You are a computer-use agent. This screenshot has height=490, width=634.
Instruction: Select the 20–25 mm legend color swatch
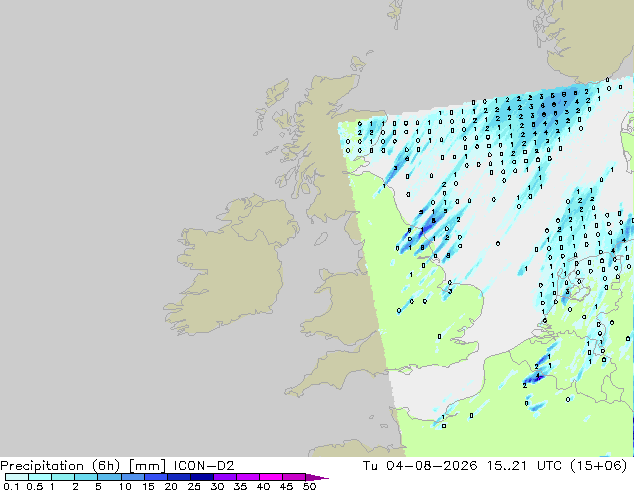[178, 477]
